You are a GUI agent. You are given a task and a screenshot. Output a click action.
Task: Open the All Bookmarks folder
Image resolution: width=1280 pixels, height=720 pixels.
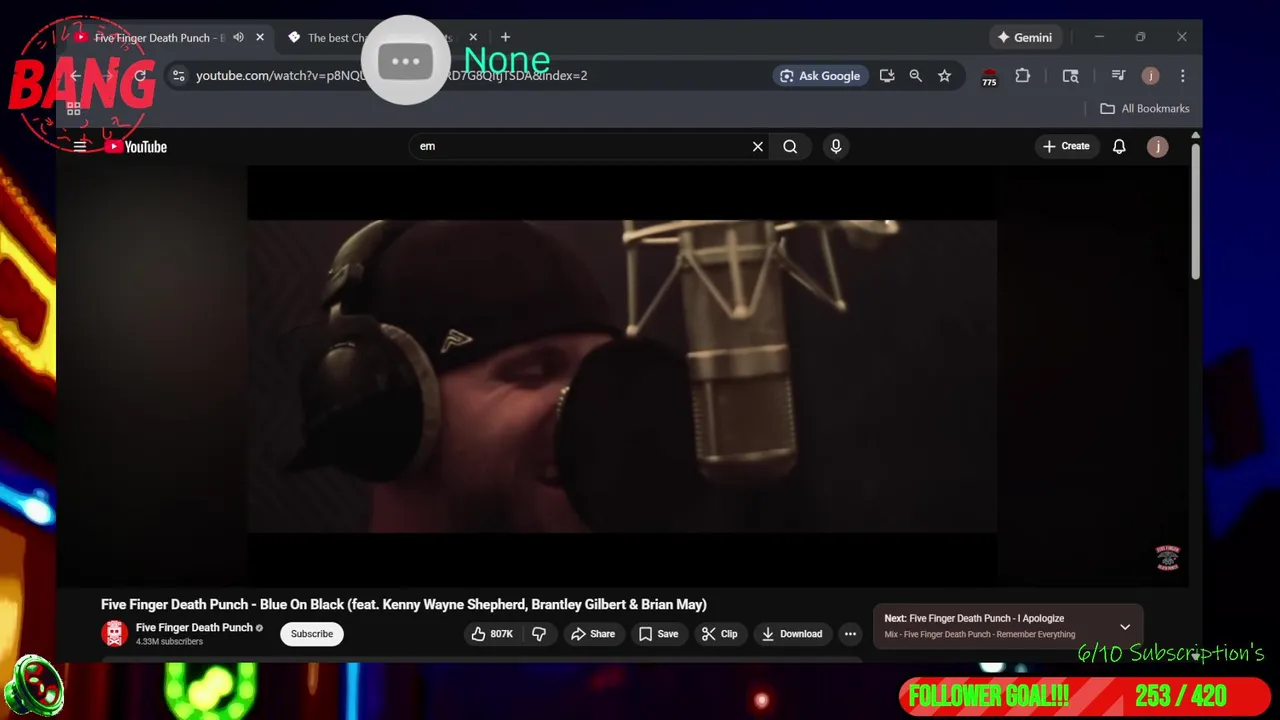(x=1145, y=108)
